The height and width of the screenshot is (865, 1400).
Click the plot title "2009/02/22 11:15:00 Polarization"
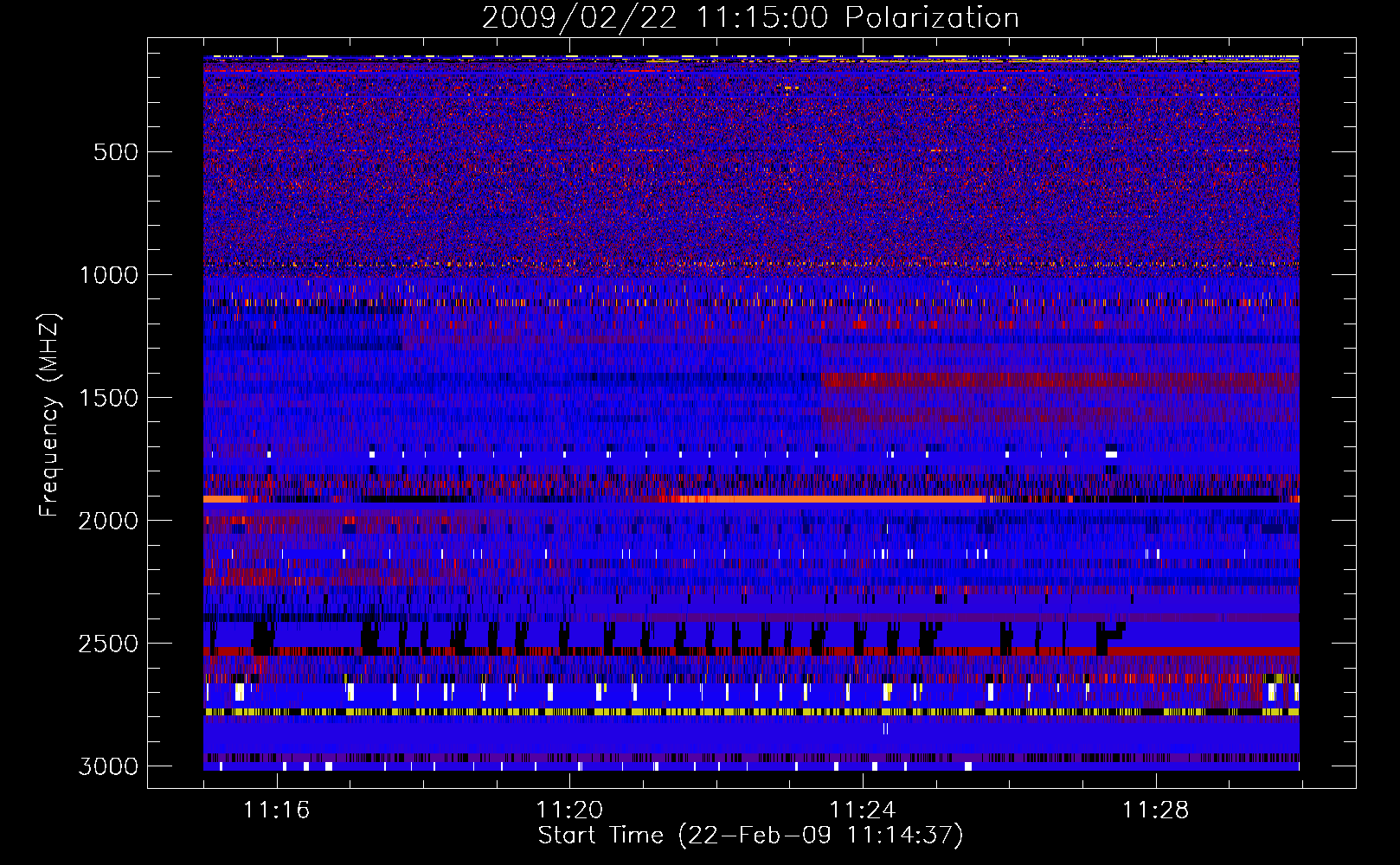tap(750, 18)
